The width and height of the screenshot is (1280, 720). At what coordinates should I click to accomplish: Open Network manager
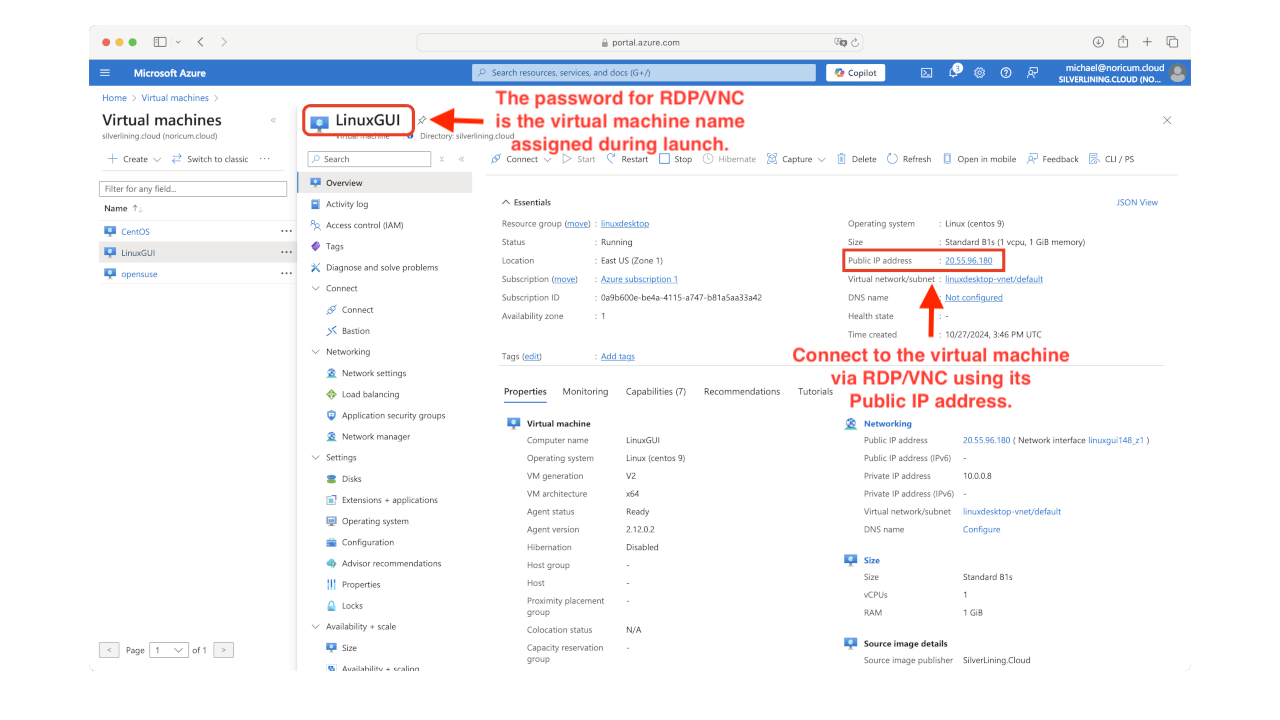click(375, 436)
